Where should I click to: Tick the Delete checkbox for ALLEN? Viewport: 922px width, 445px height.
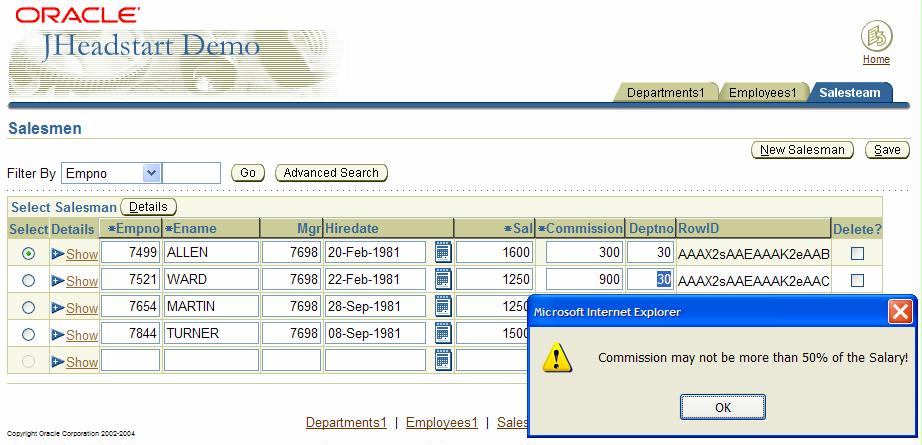(x=857, y=253)
